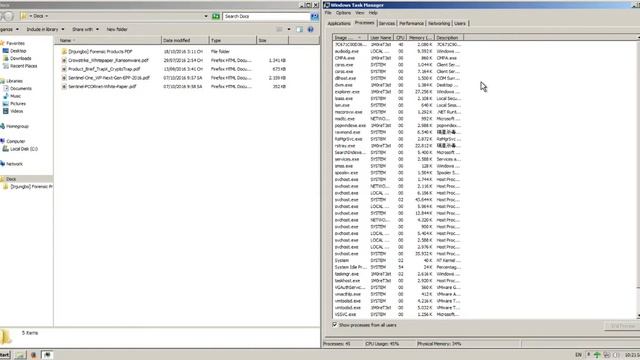
Task: Sort files by Type column
Action: pyautogui.click(x=233, y=40)
